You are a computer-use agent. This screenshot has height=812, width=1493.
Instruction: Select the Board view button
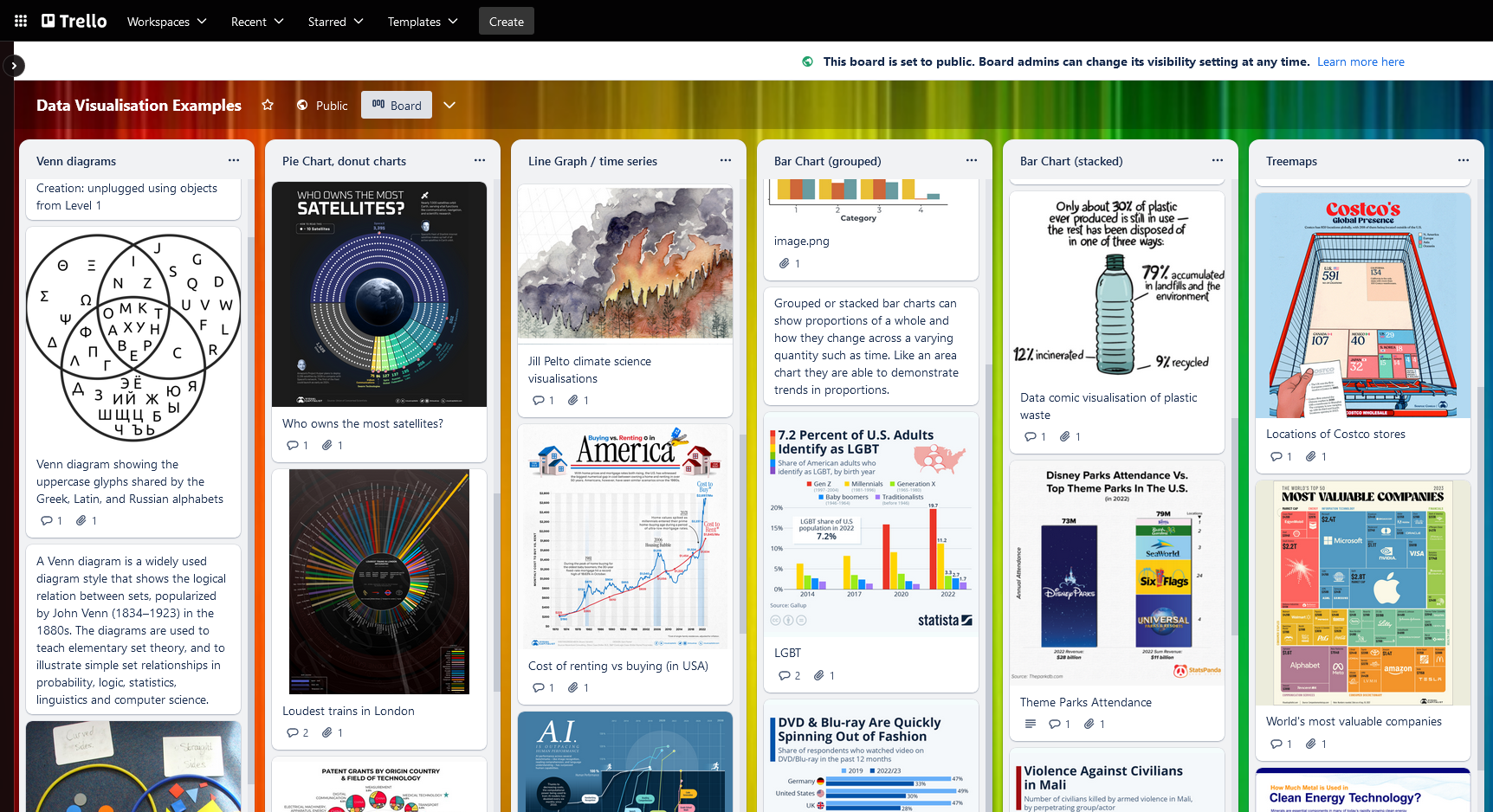pyautogui.click(x=397, y=106)
